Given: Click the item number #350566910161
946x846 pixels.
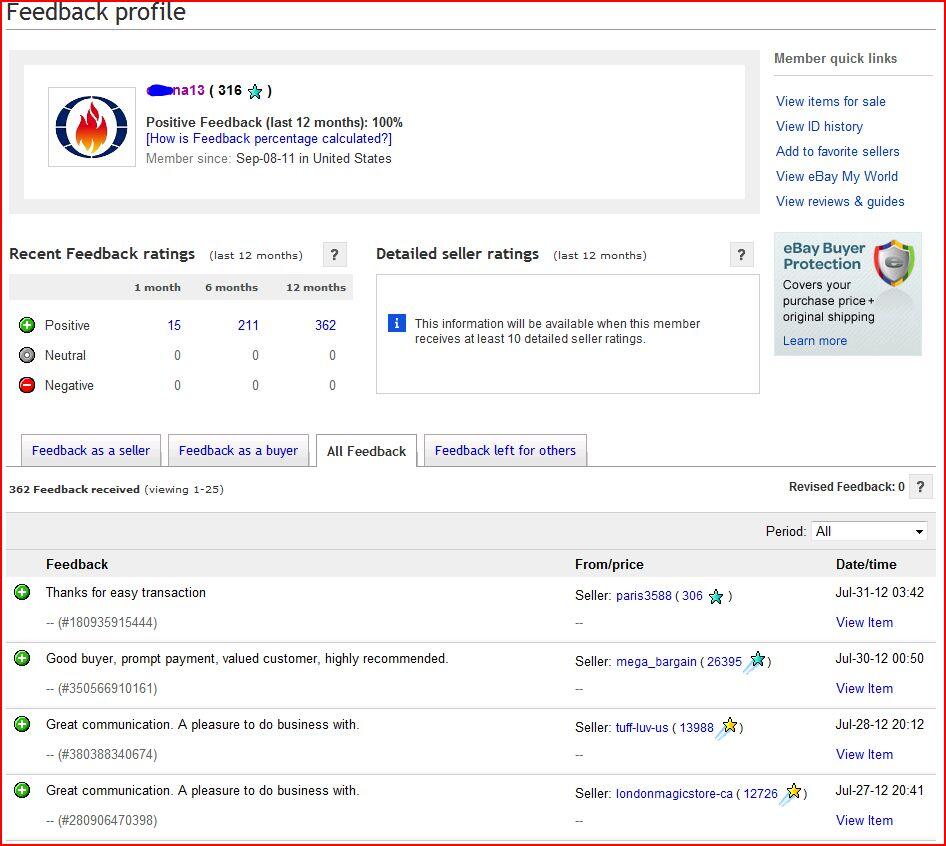Looking at the screenshot, I should [x=107, y=688].
